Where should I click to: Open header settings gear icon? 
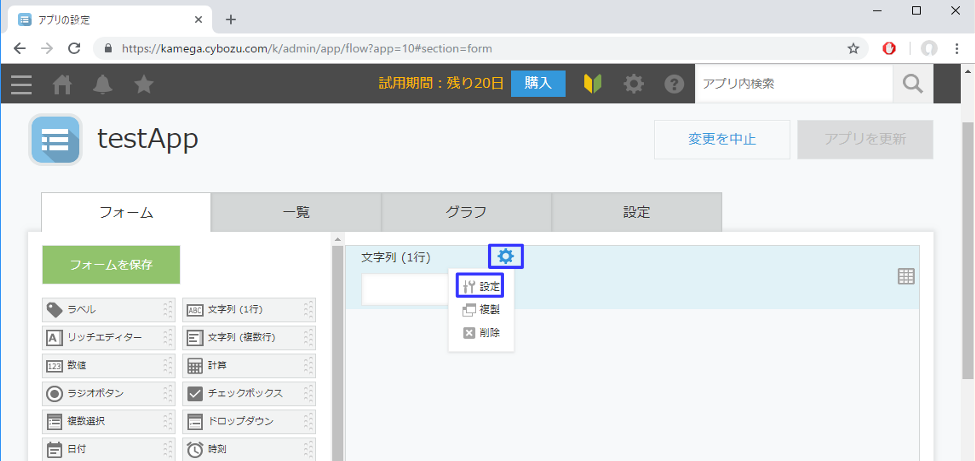634,83
